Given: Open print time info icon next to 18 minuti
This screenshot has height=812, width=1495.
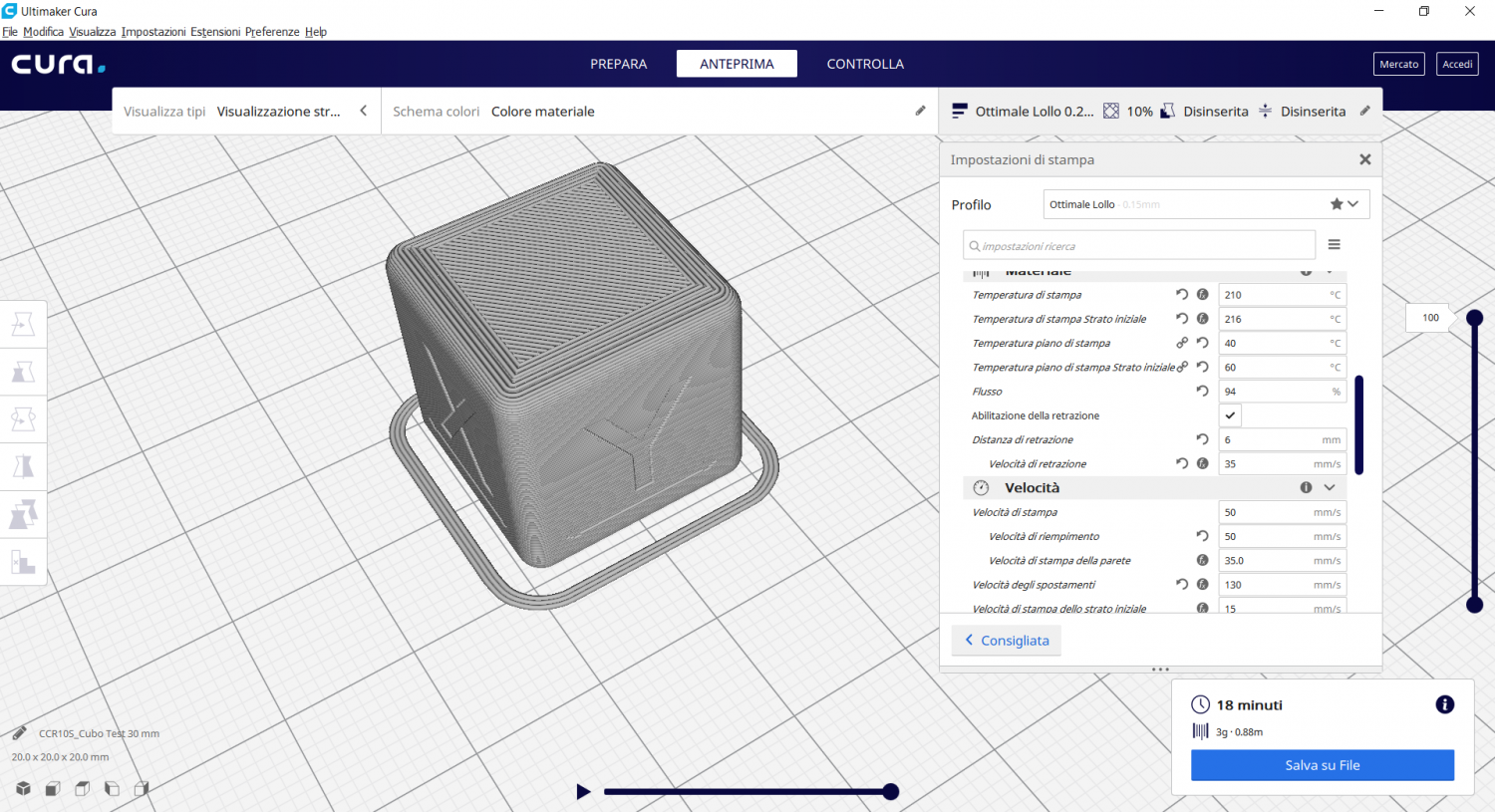Looking at the screenshot, I should tap(1444, 704).
